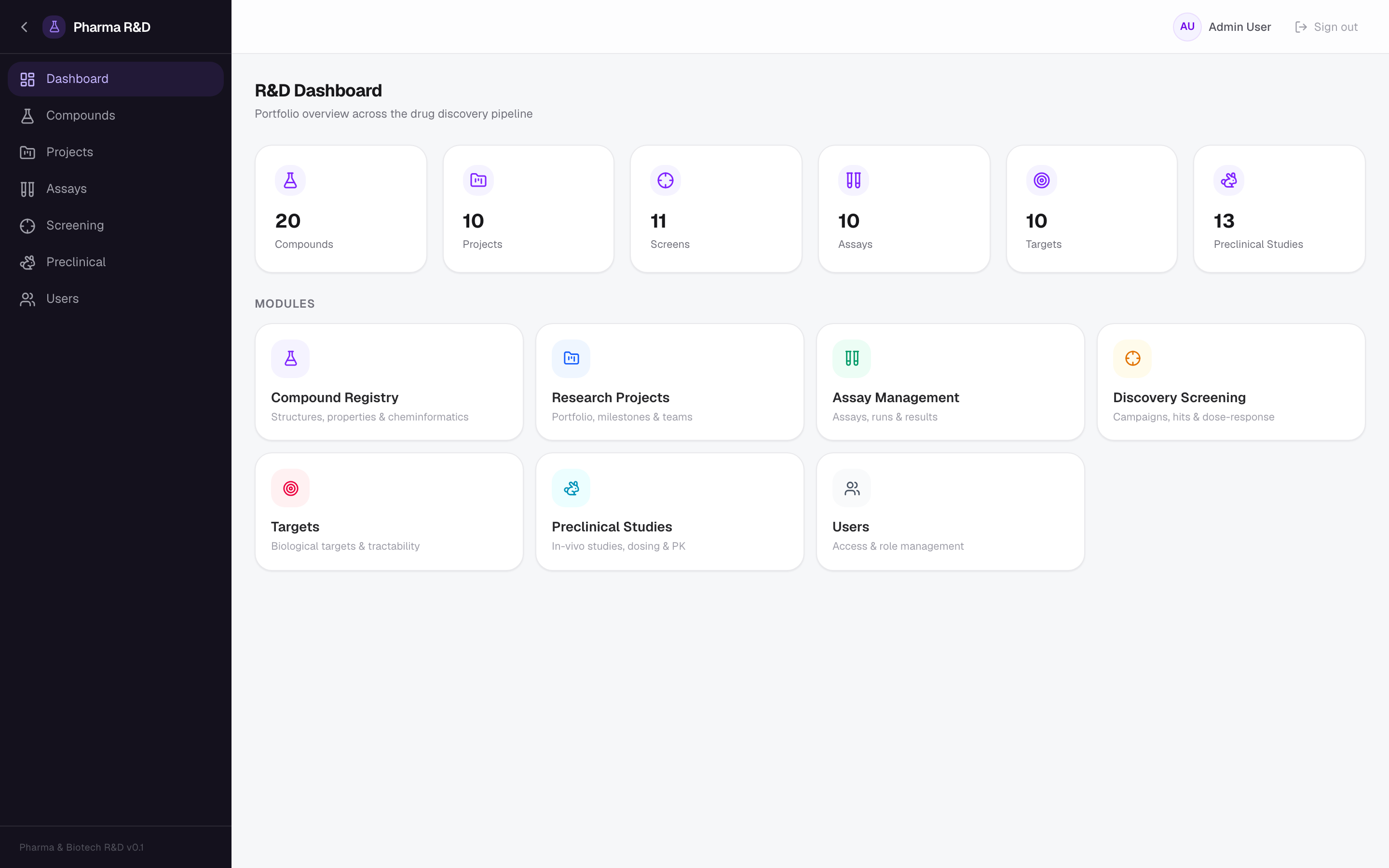The height and width of the screenshot is (868, 1389).
Task: Click crosshair icon on 11 Screens card
Action: click(x=666, y=180)
